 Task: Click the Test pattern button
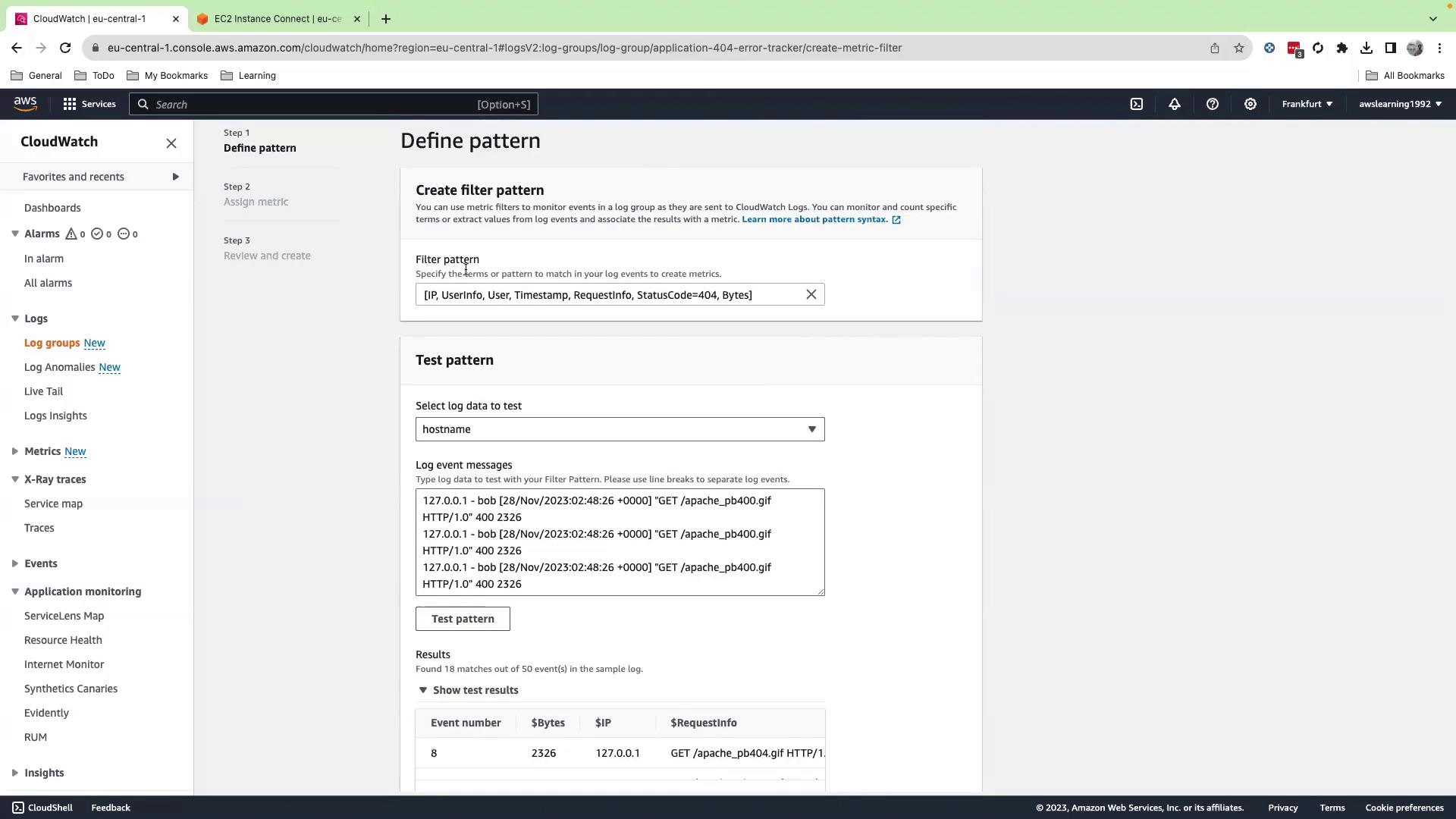click(x=462, y=619)
